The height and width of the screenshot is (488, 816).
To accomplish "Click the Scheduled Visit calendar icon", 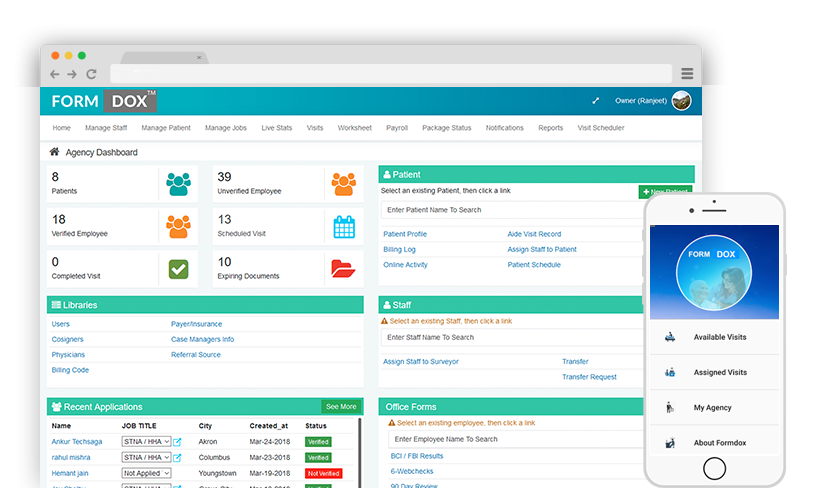I will [x=344, y=227].
